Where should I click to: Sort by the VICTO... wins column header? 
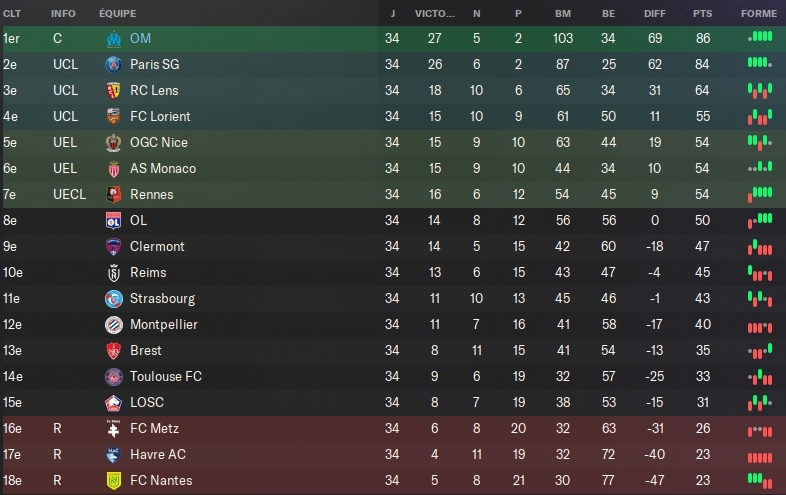pyautogui.click(x=435, y=14)
